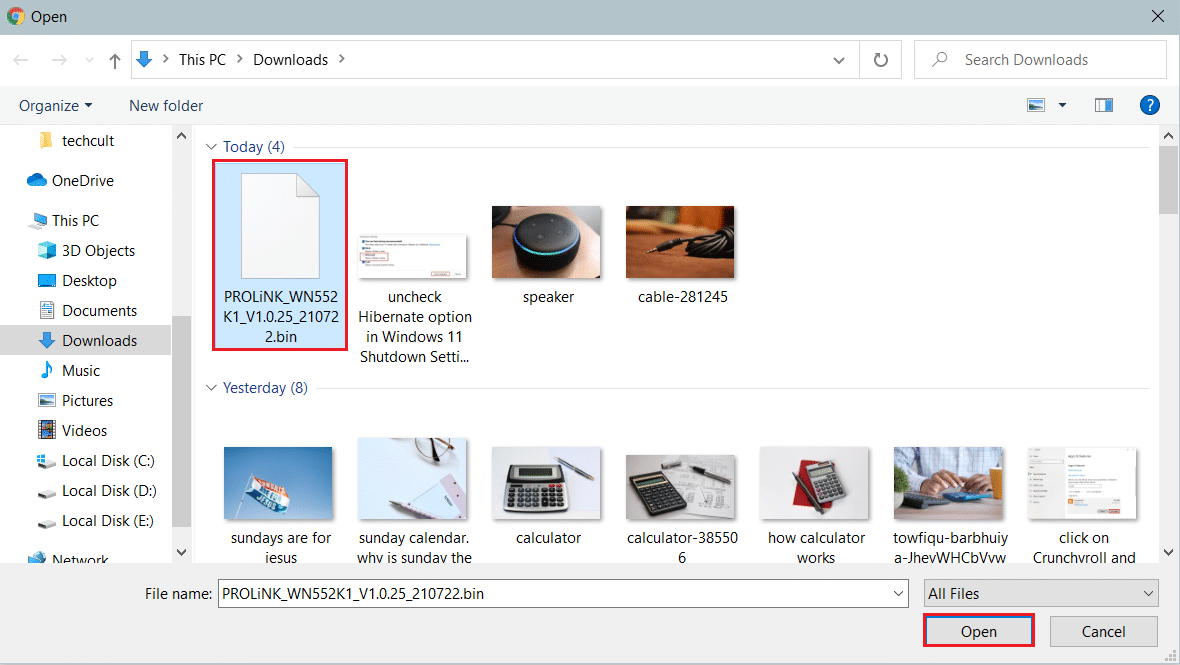Open Documents in the sidebar
1180x665 pixels.
click(99, 311)
